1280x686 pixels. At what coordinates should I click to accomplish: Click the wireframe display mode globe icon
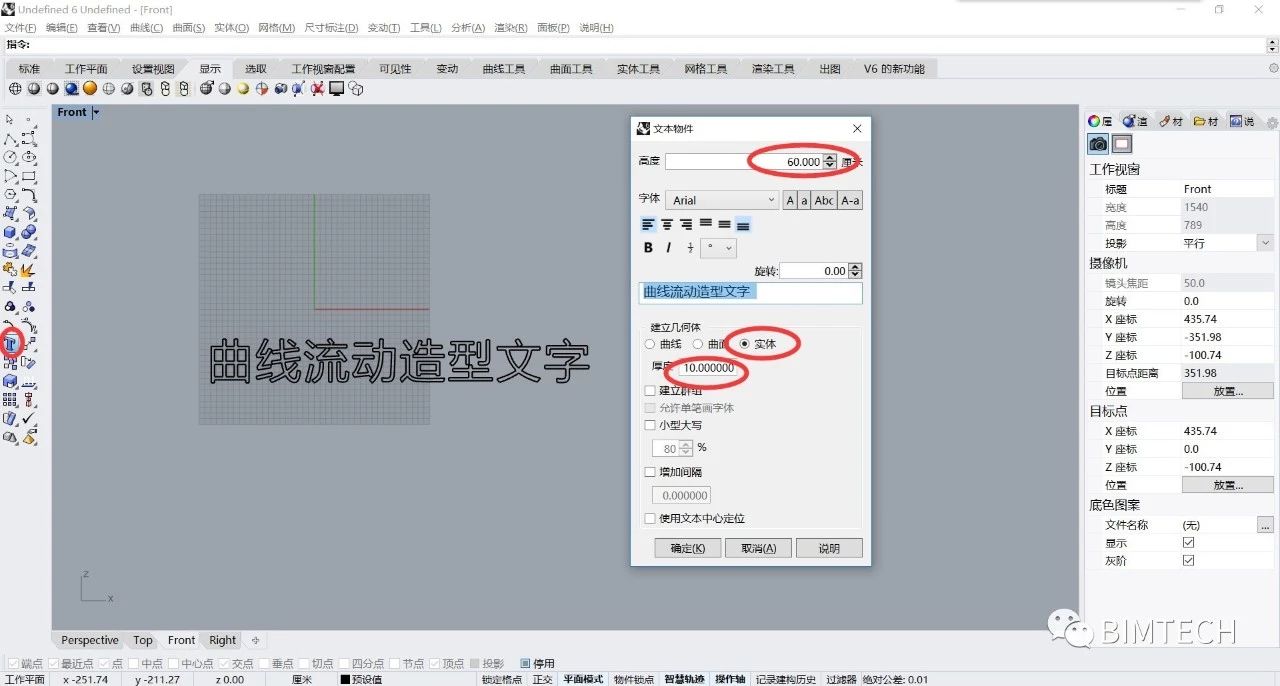coord(15,89)
